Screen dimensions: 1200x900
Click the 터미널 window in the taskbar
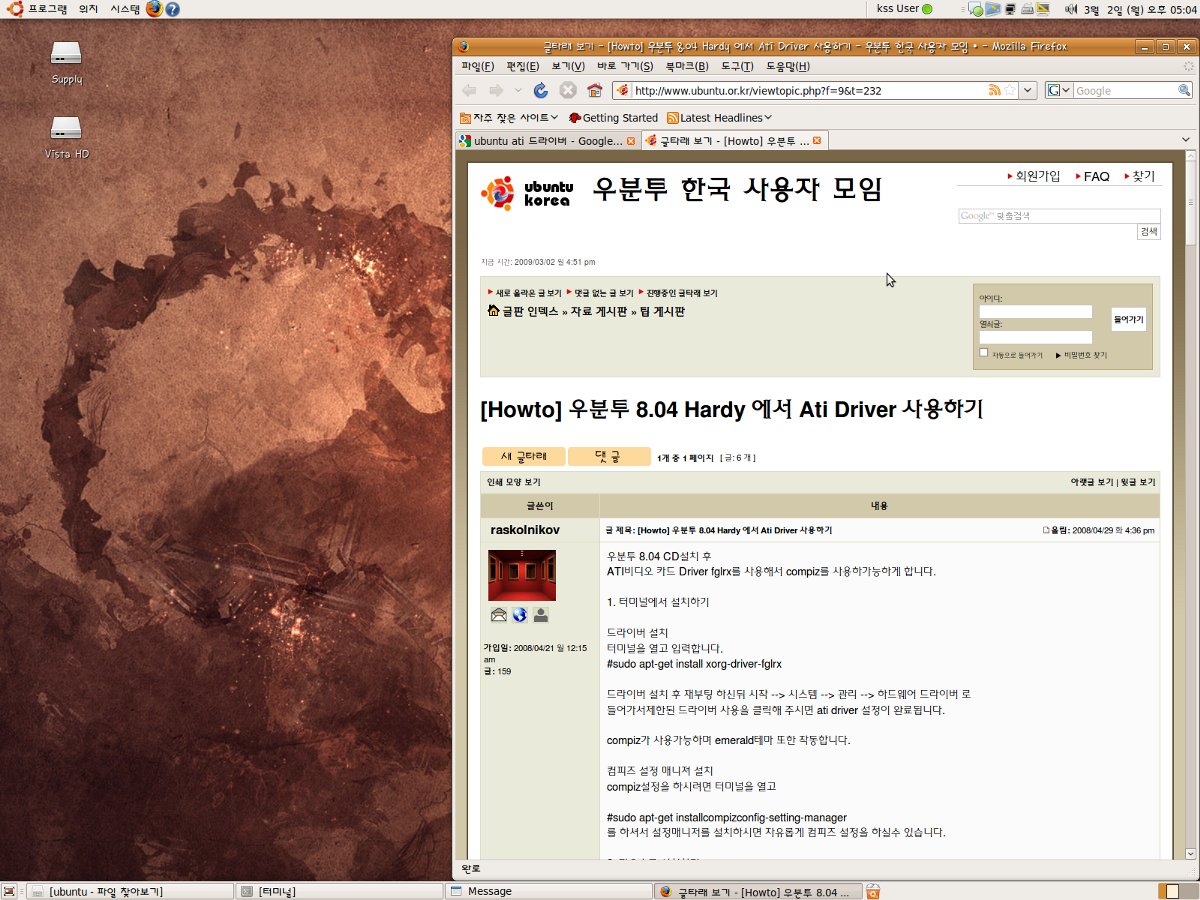coord(340,891)
